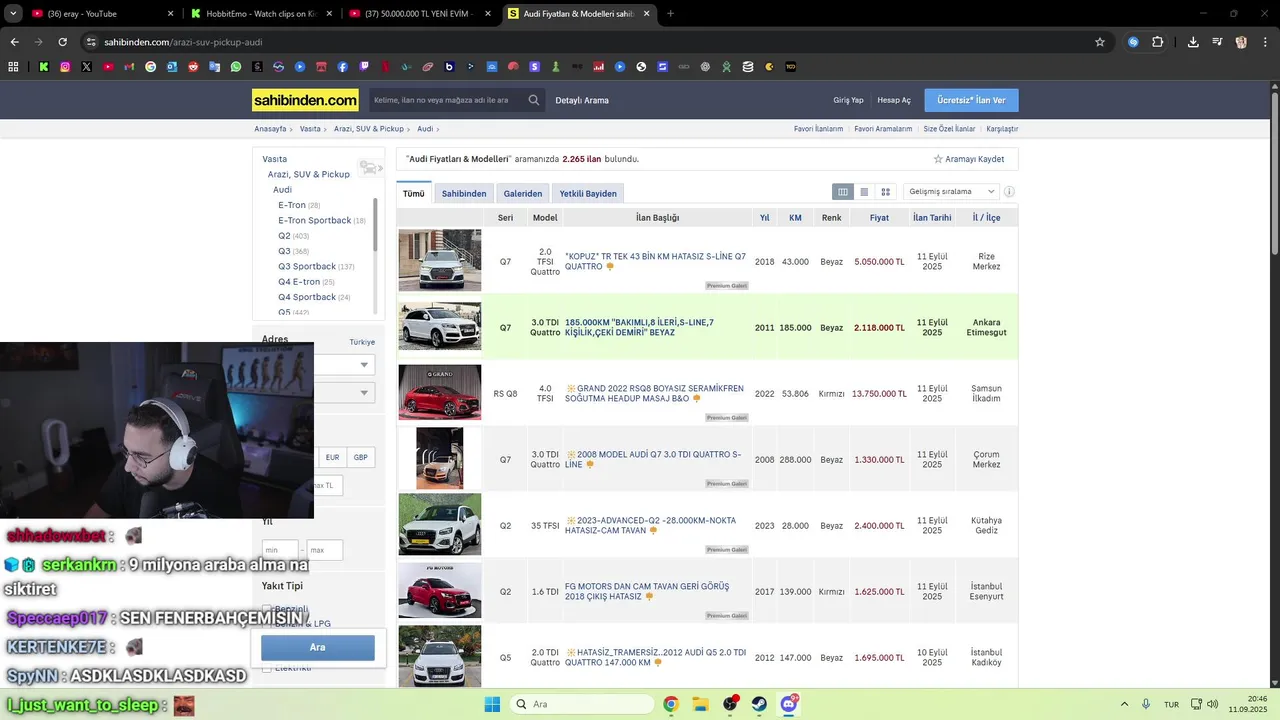This screenshot has height=720, width=1280.
Task: Open the Twitch bookmark icon
Action: click(x=364, y=67)
